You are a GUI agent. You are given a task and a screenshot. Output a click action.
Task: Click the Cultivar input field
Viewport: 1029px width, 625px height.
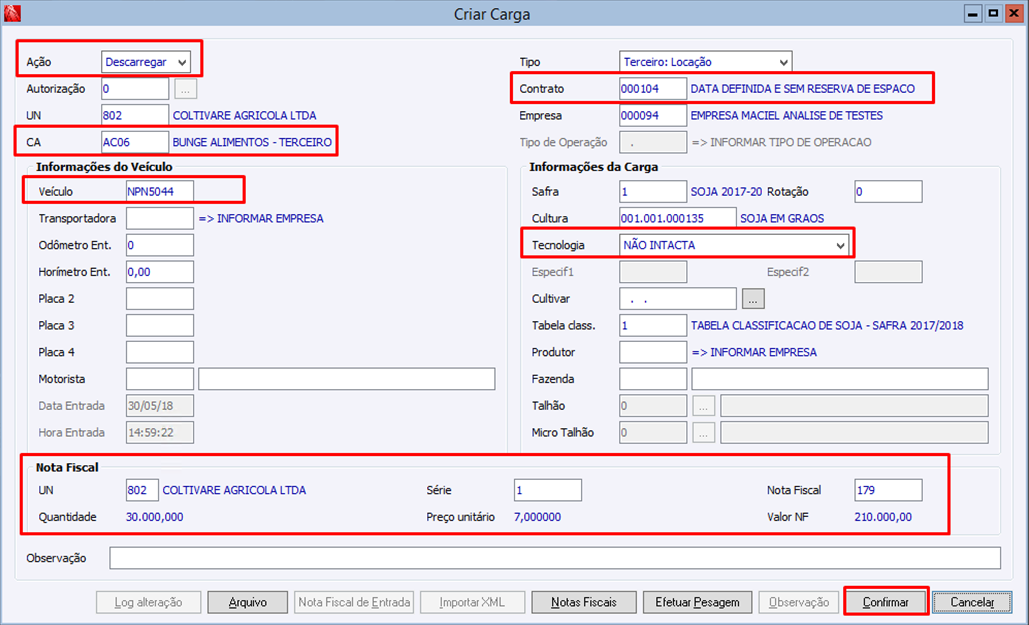[x=678, y=299]
